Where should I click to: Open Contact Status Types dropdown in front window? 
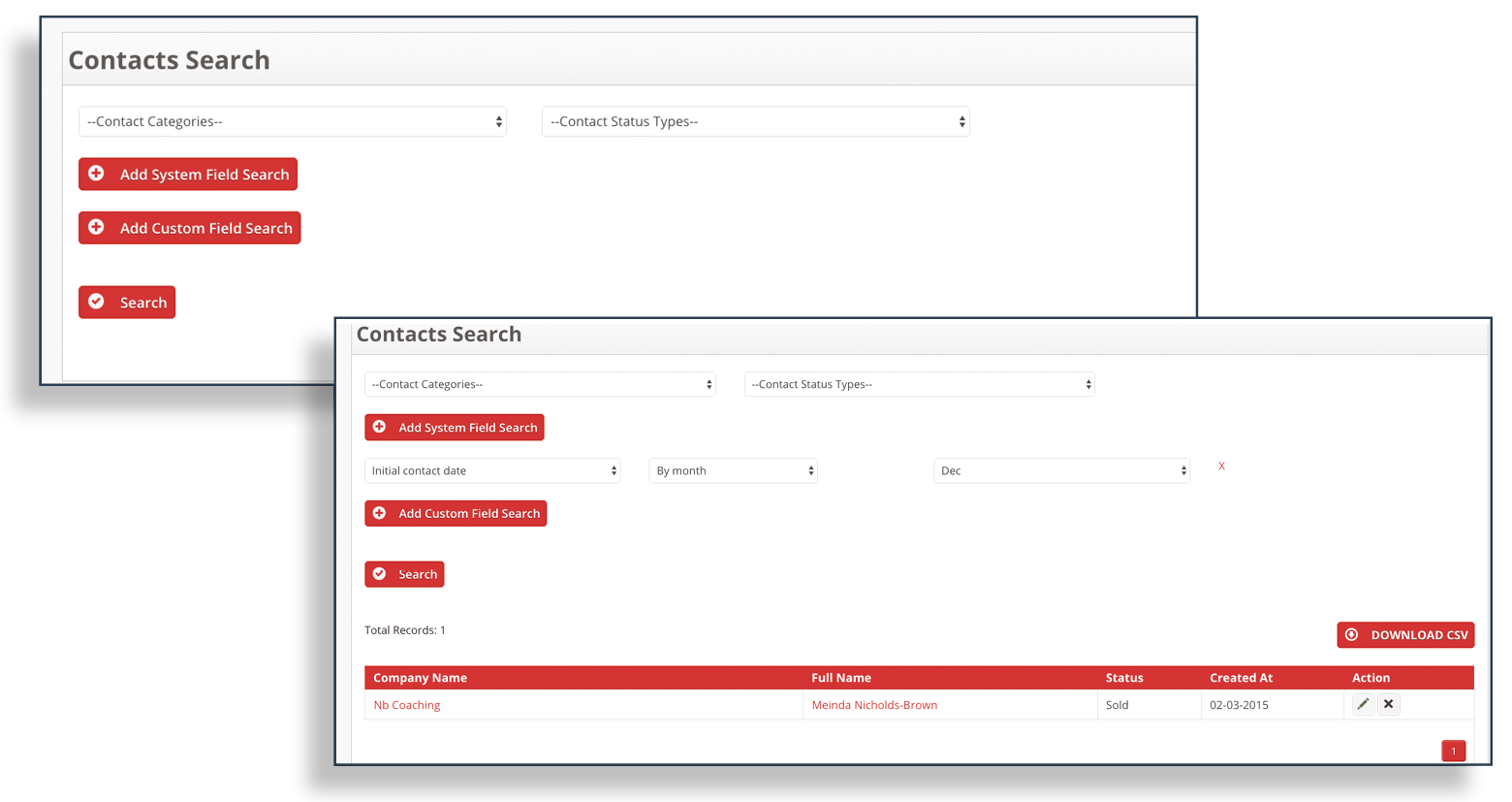(x=920, y=384)
